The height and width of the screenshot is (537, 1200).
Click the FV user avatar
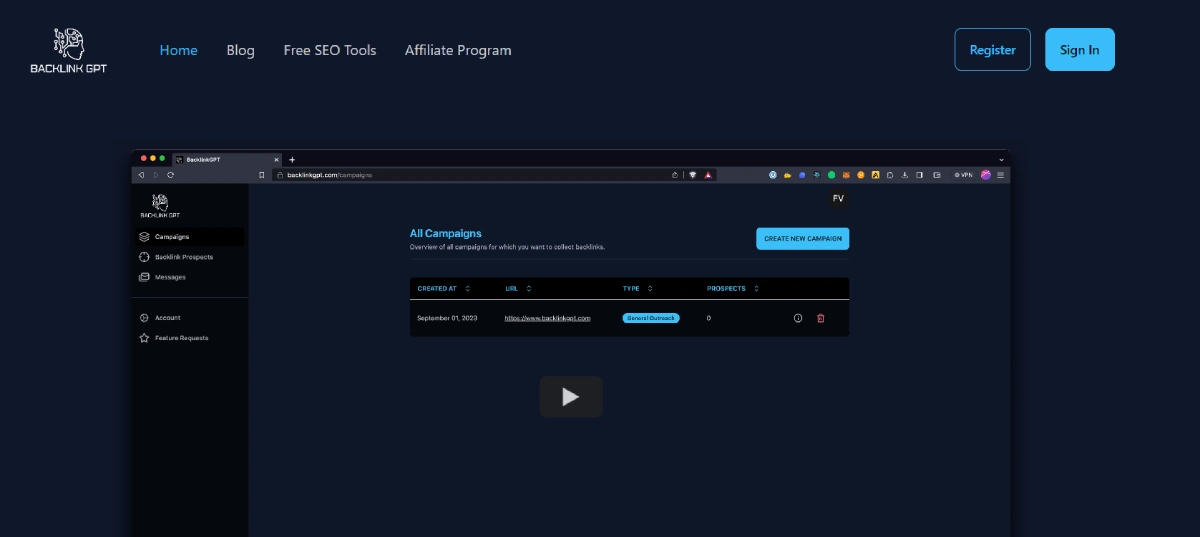(838, 199)
